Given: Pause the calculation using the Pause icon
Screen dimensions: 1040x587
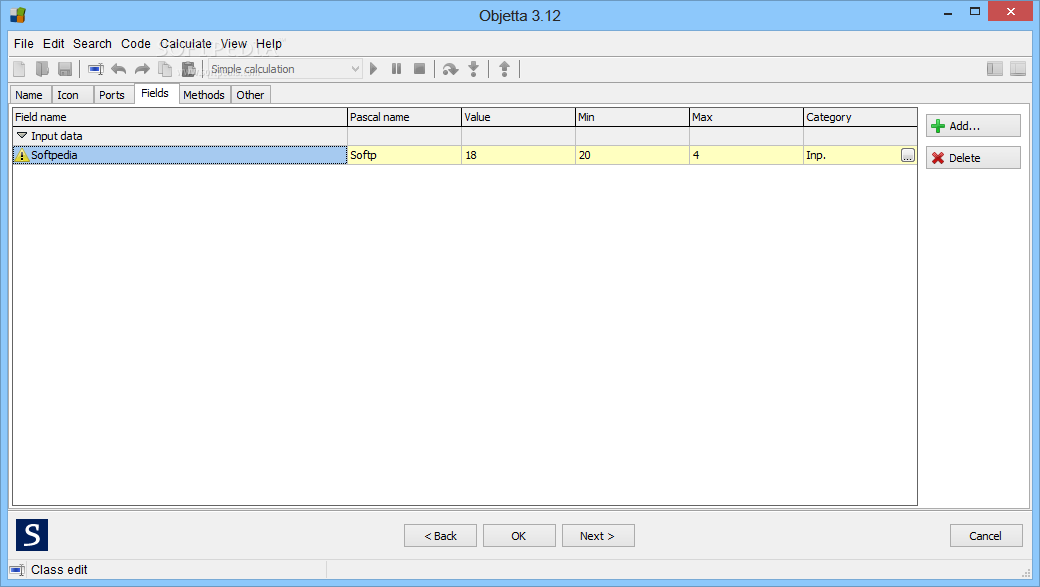Looking at the screenshot, I should point(397,69).
